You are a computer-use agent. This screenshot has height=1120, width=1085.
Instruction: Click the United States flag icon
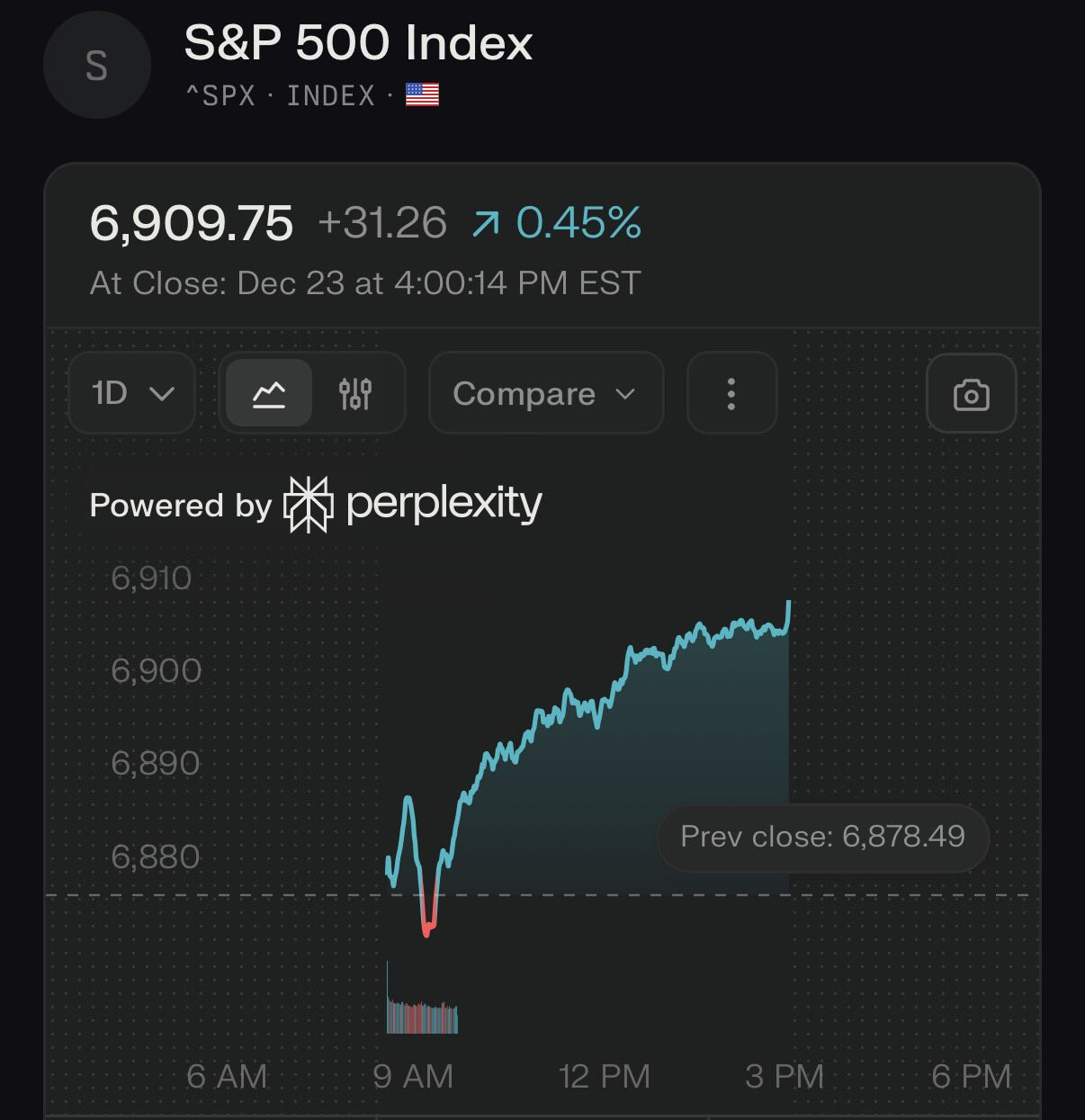(422, 94)
